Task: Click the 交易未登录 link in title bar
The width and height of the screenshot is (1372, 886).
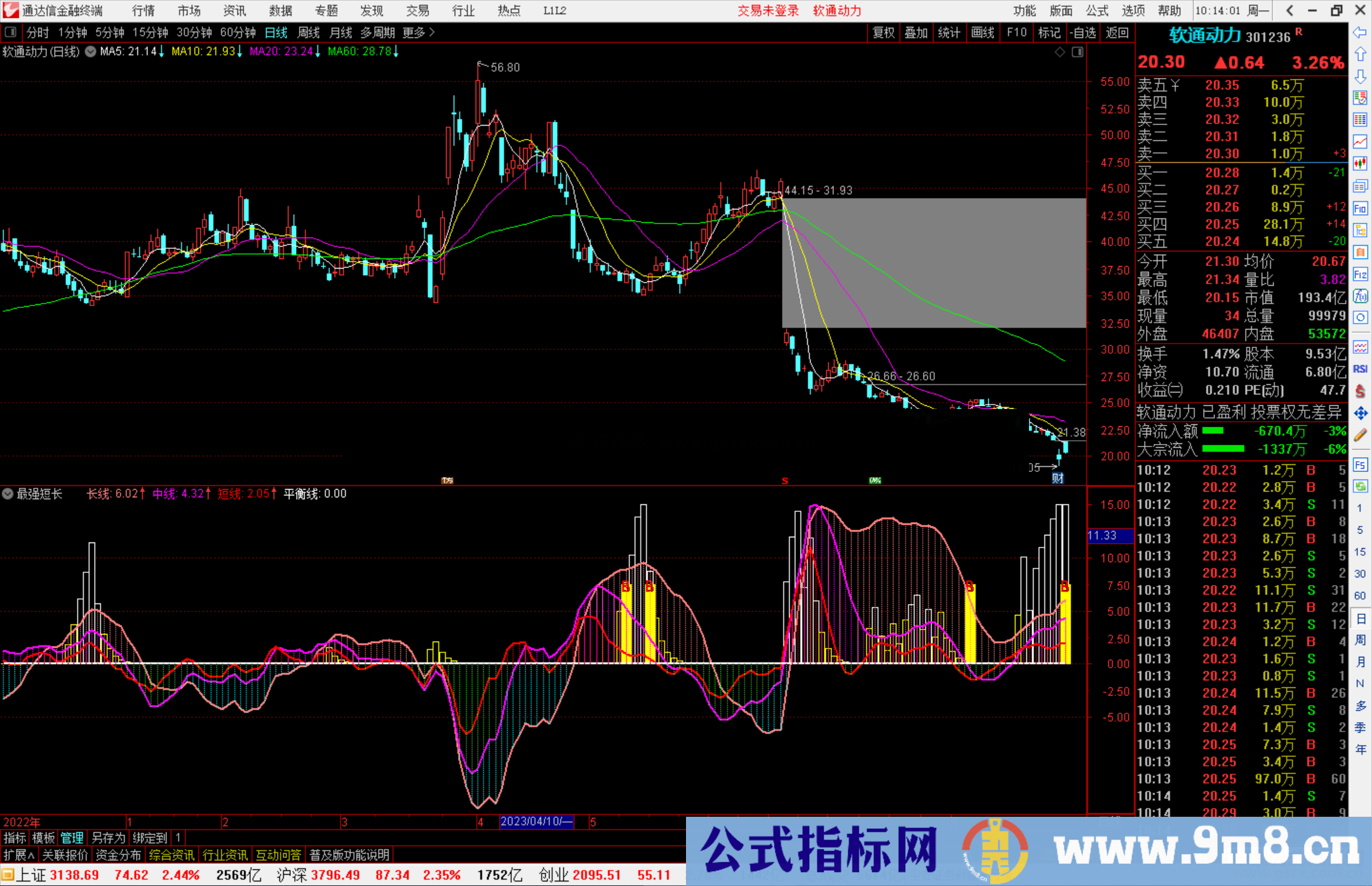Action: click(x=768, y=11)
